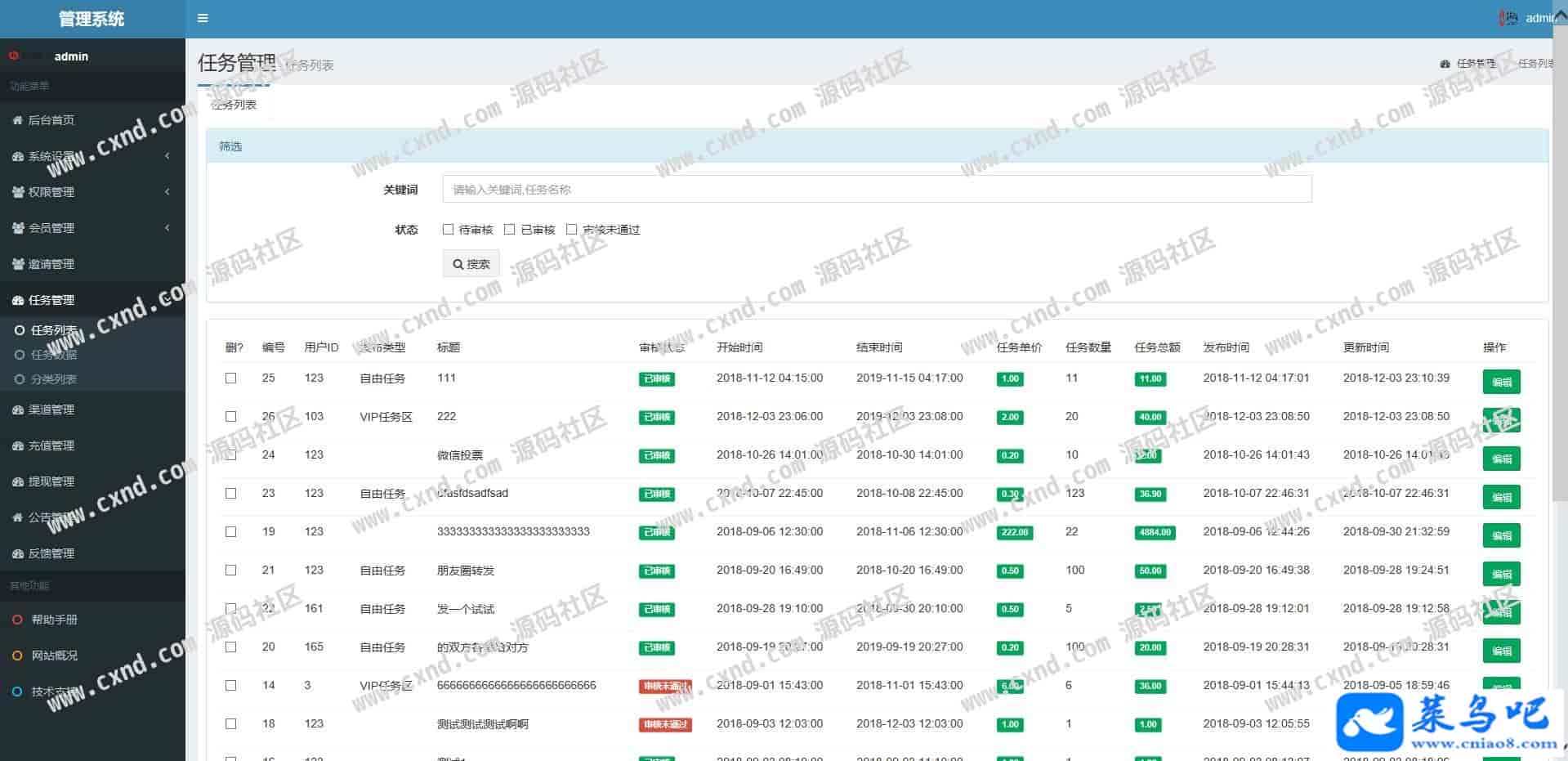Select the checkbox for task row 25
Image resolution: width=1568 pixels, height=761 pixels.
click(231, 378)
